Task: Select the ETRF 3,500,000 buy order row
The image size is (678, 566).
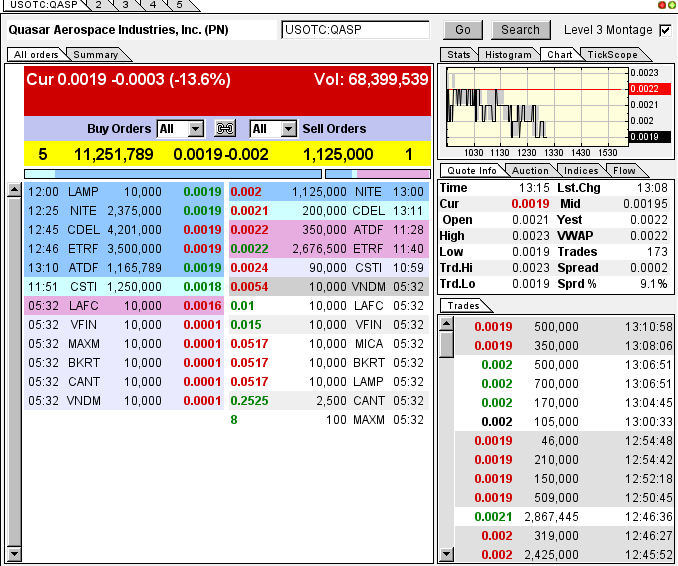Action: [124, 249]
